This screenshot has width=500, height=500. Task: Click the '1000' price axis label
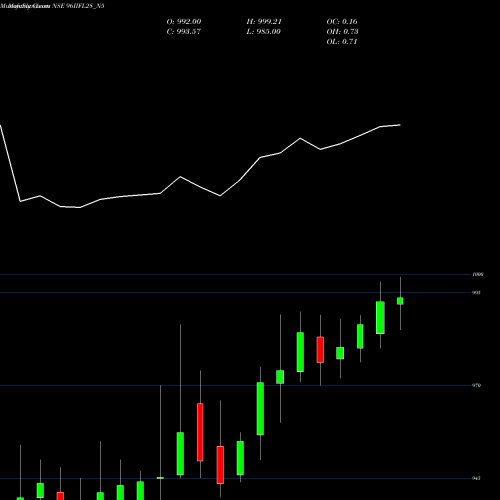pyautogui.click(x=478, y=274)
